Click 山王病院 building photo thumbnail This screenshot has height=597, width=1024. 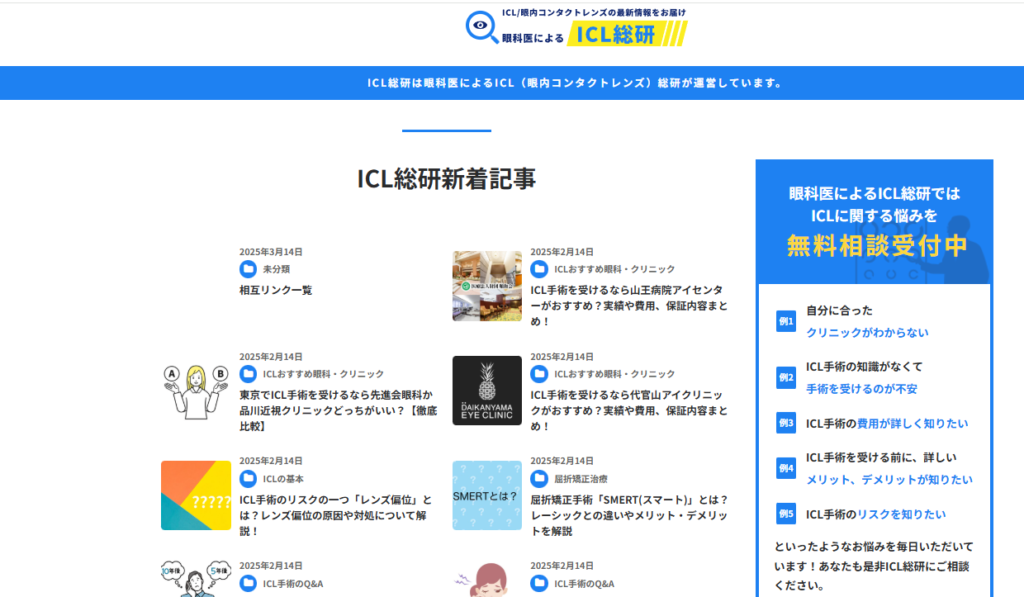click(x=487, y=286)
